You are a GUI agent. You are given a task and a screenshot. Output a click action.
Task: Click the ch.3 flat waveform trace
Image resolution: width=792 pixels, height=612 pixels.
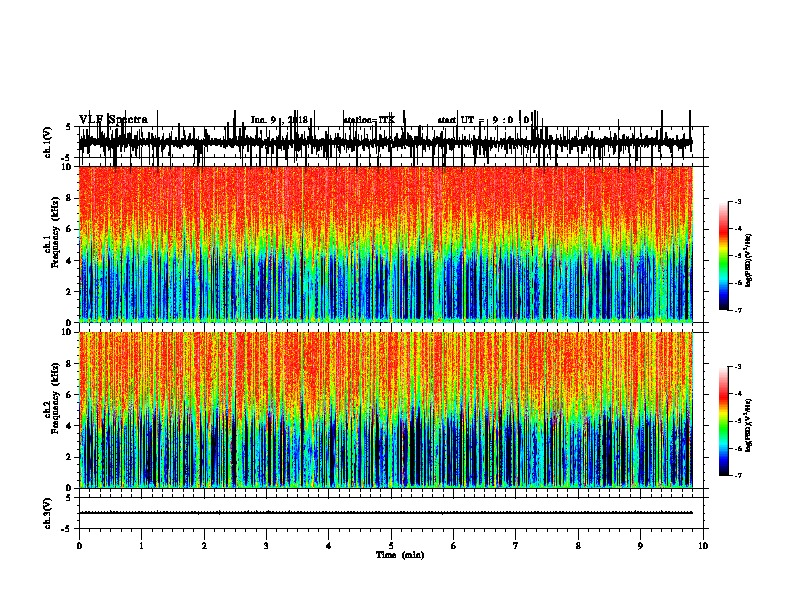coord(385,513)
